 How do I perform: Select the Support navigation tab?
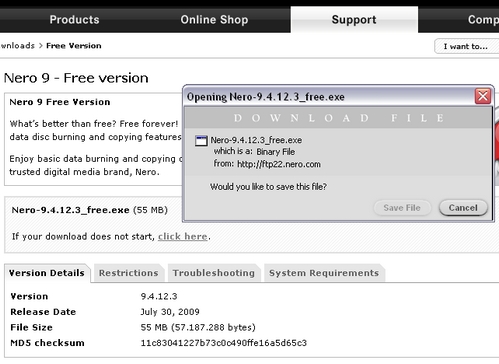pyautogui.click(x=354, y=20)
